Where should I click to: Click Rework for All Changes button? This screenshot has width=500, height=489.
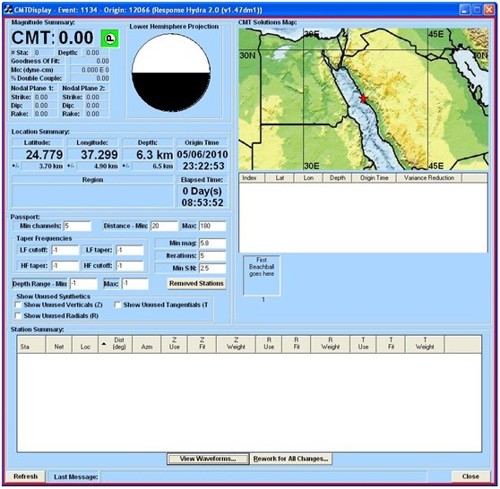click(x=291, y=459)
